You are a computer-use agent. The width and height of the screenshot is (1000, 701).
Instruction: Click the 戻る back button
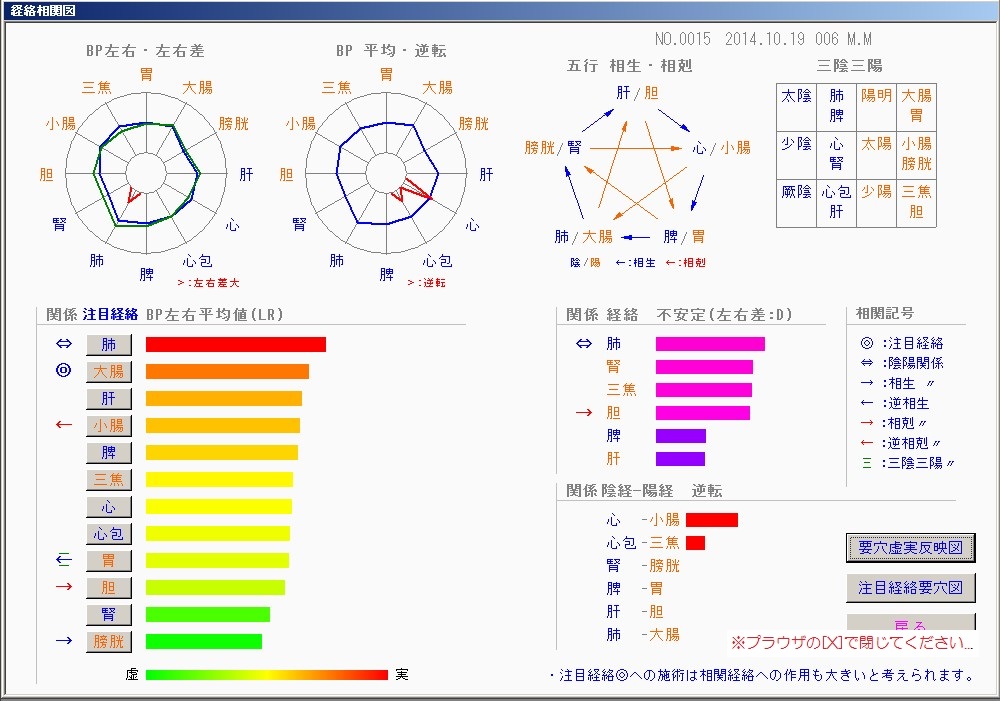point(910,625)
